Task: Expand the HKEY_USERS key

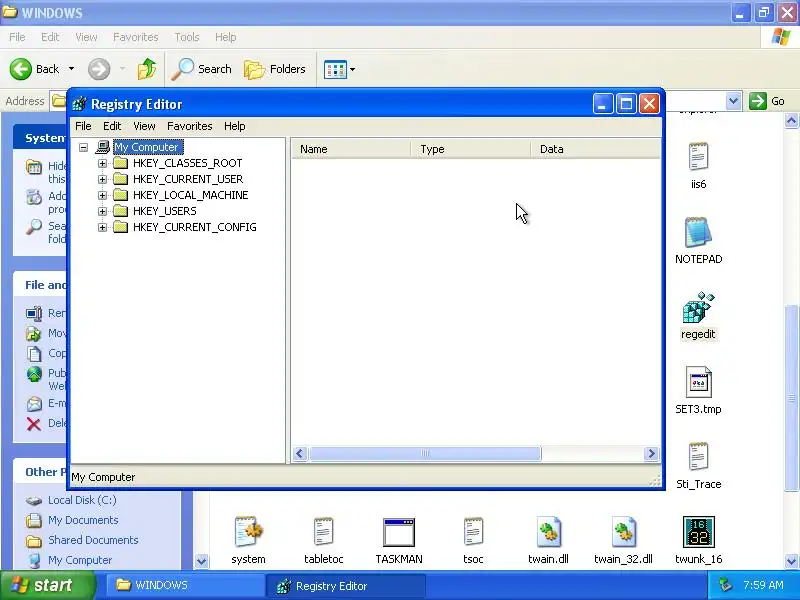Action: tap(103, 211)
